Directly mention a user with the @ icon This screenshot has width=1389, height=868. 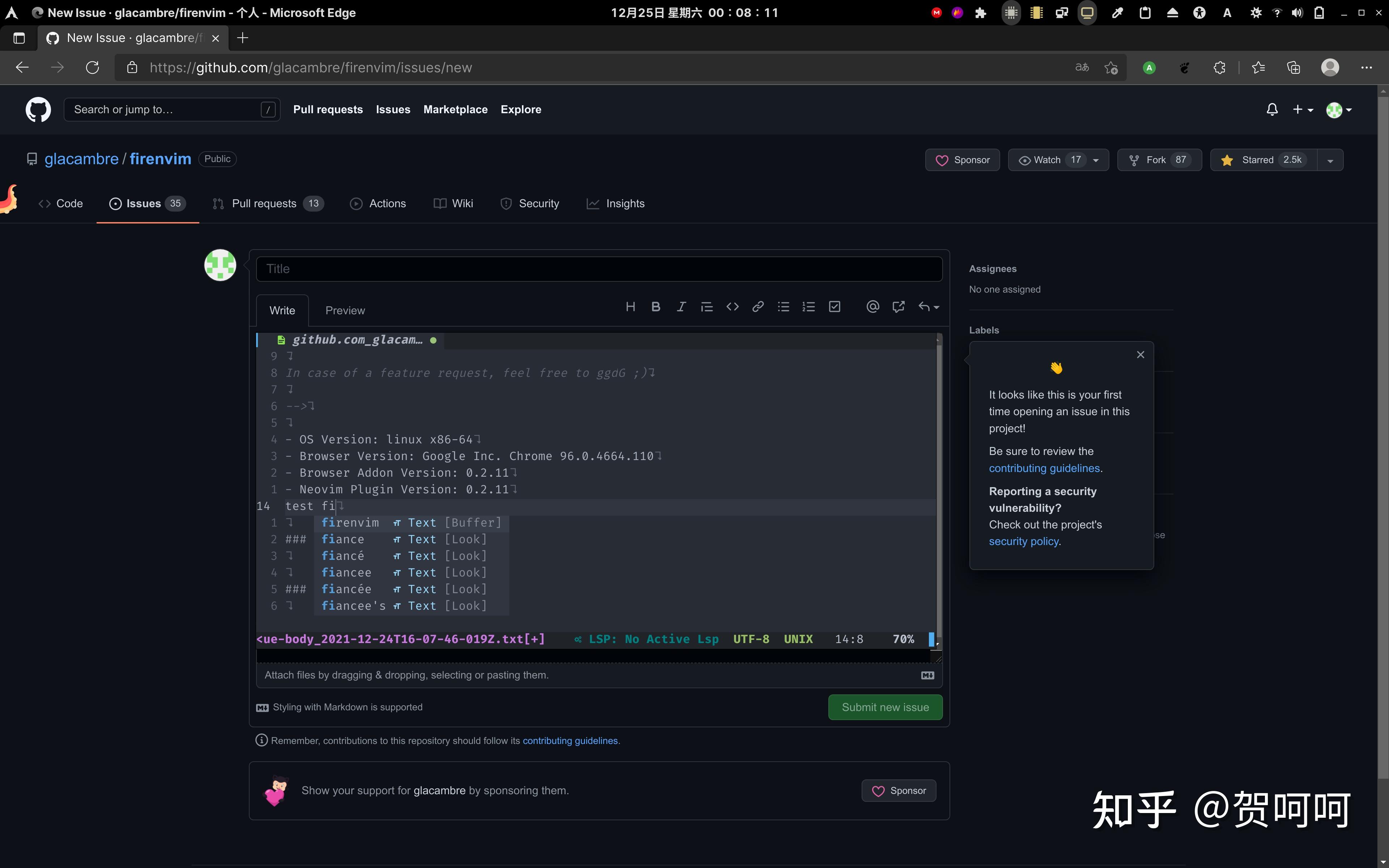coord(872,307)
